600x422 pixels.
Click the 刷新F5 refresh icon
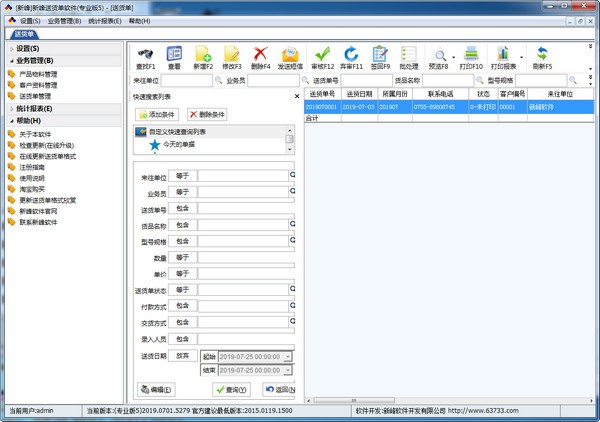pos(542,53)
